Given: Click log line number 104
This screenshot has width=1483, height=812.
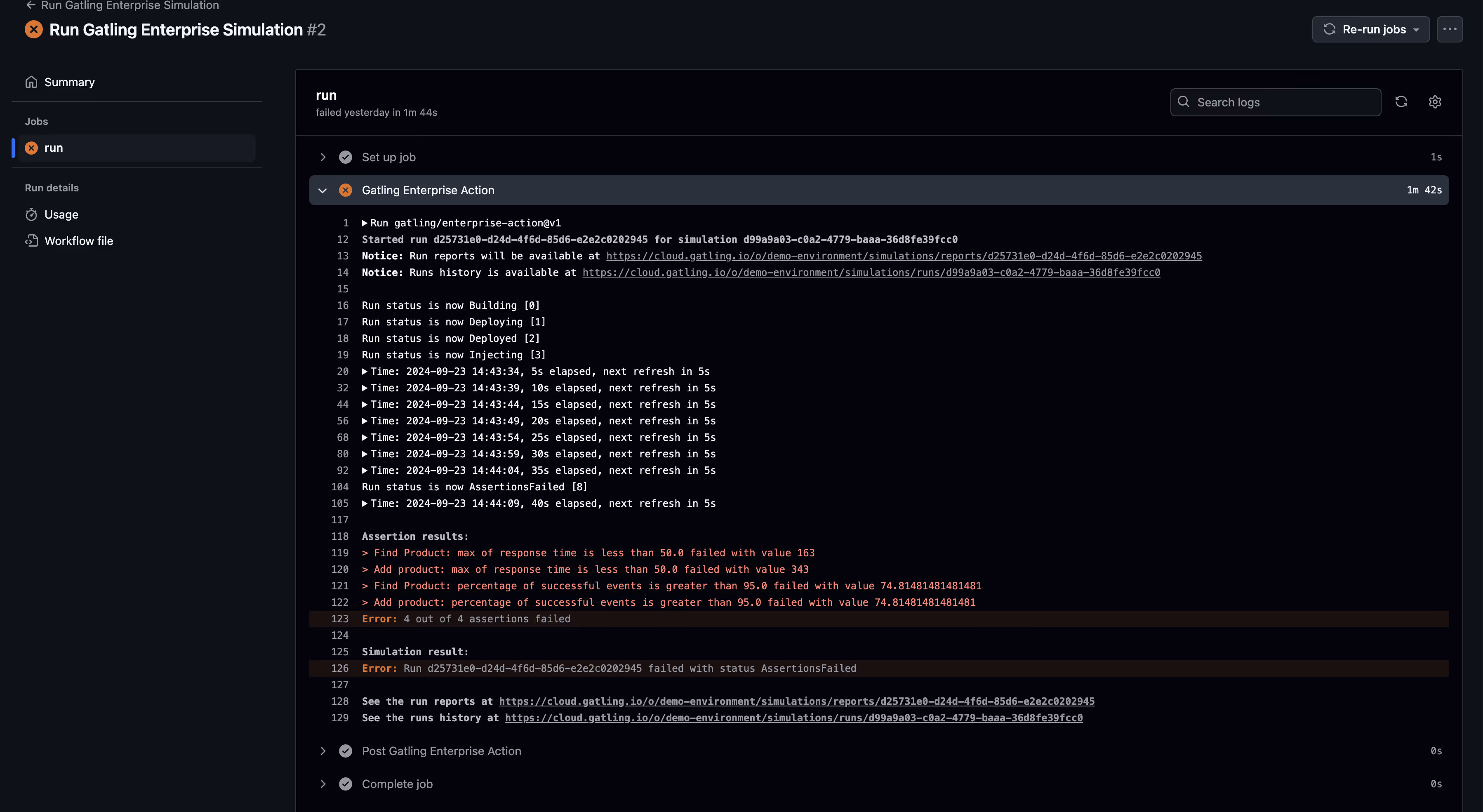Looking at the screenshot, I should click(x=340, y=487).
